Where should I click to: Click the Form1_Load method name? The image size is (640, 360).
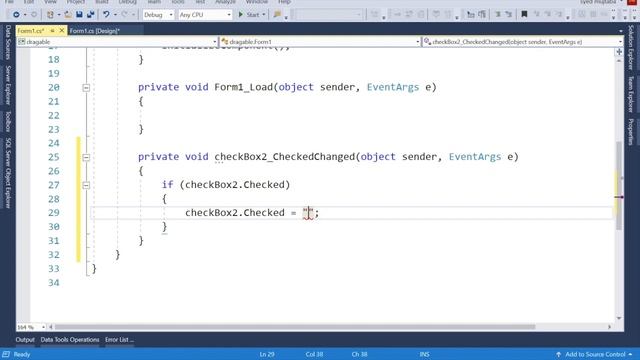[243, 87]
